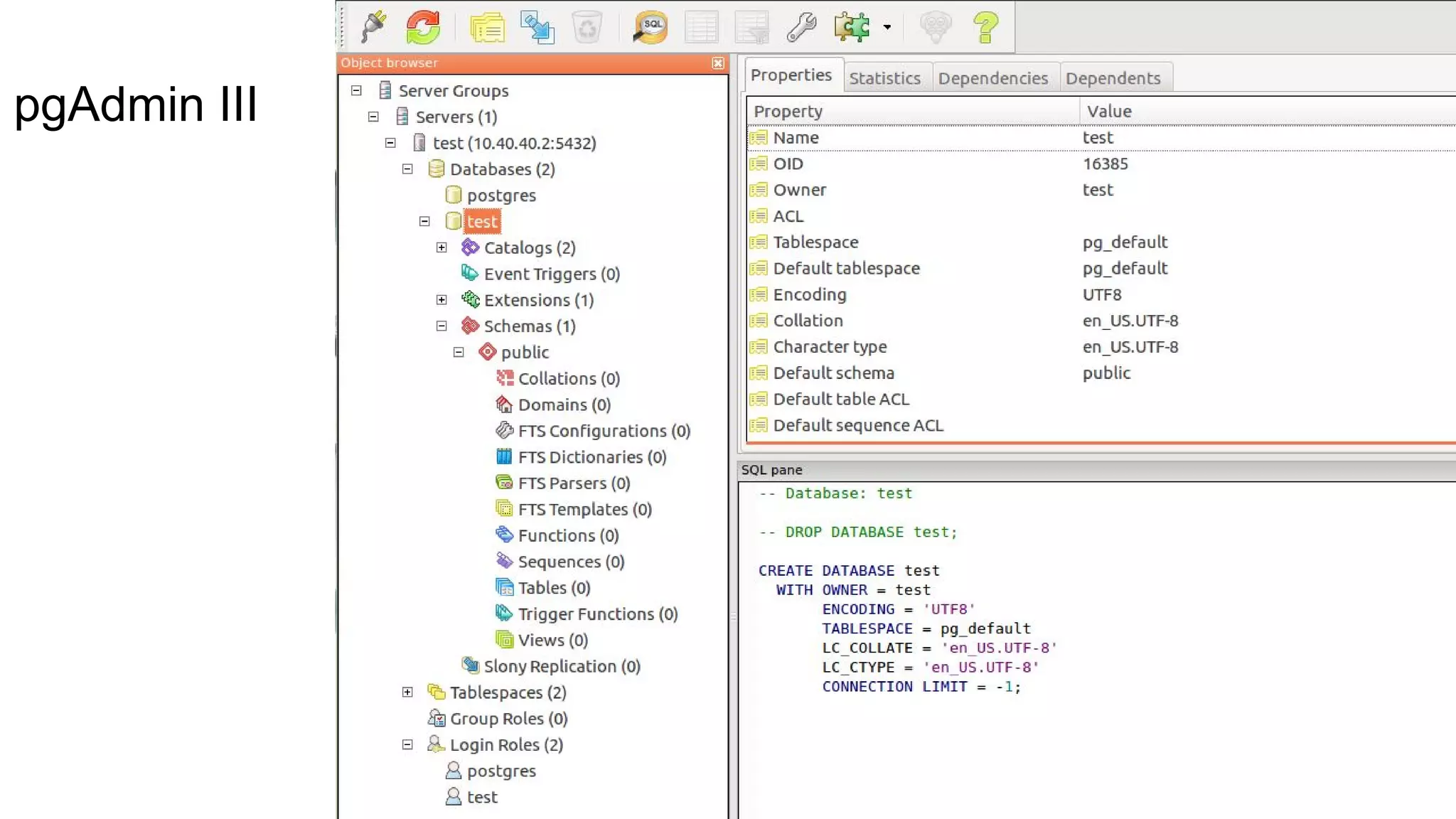Open the object Properties toolbar icon

pyautogui.click(x=487, y=27)
